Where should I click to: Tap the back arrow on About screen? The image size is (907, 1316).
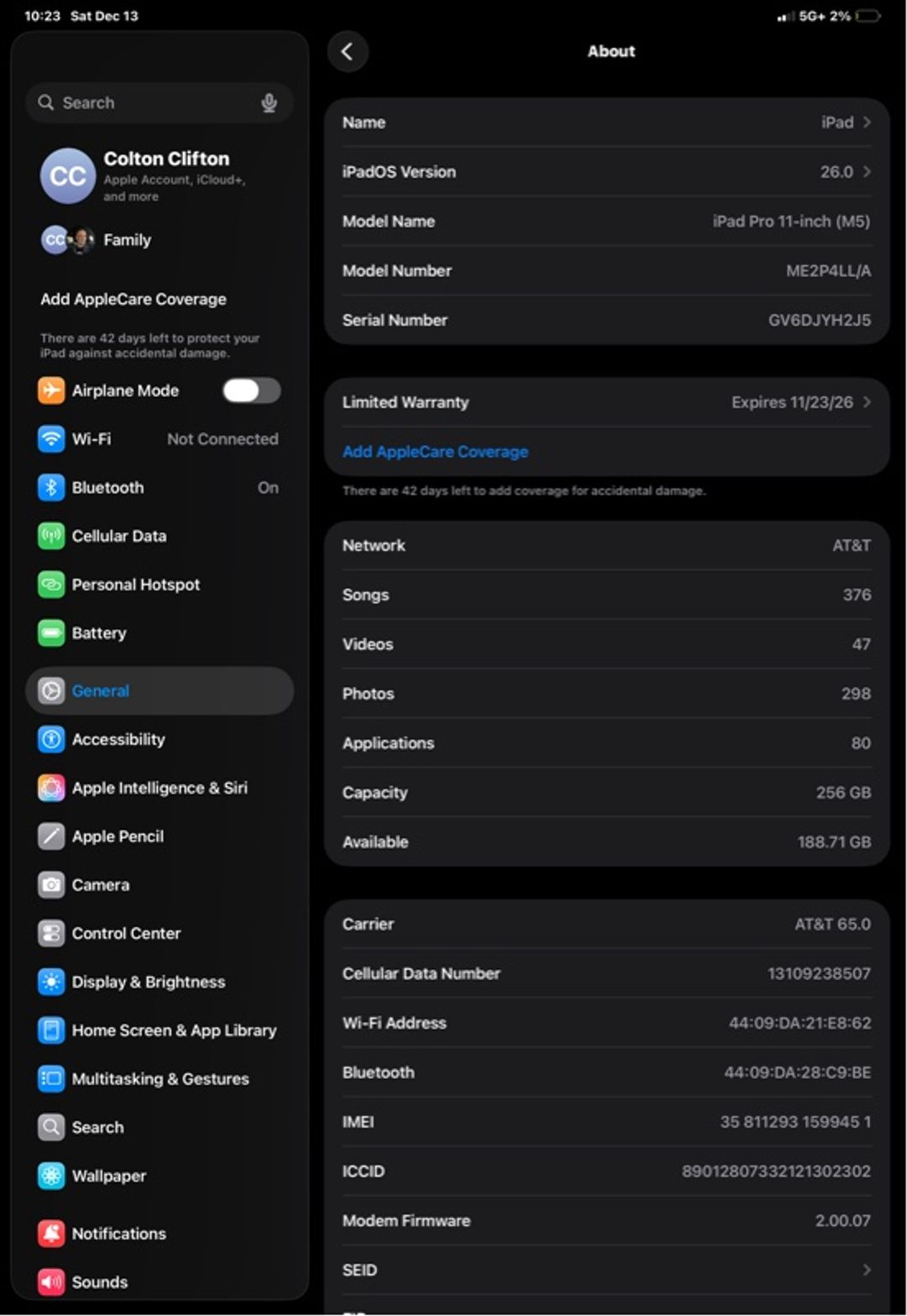[349, 51]
